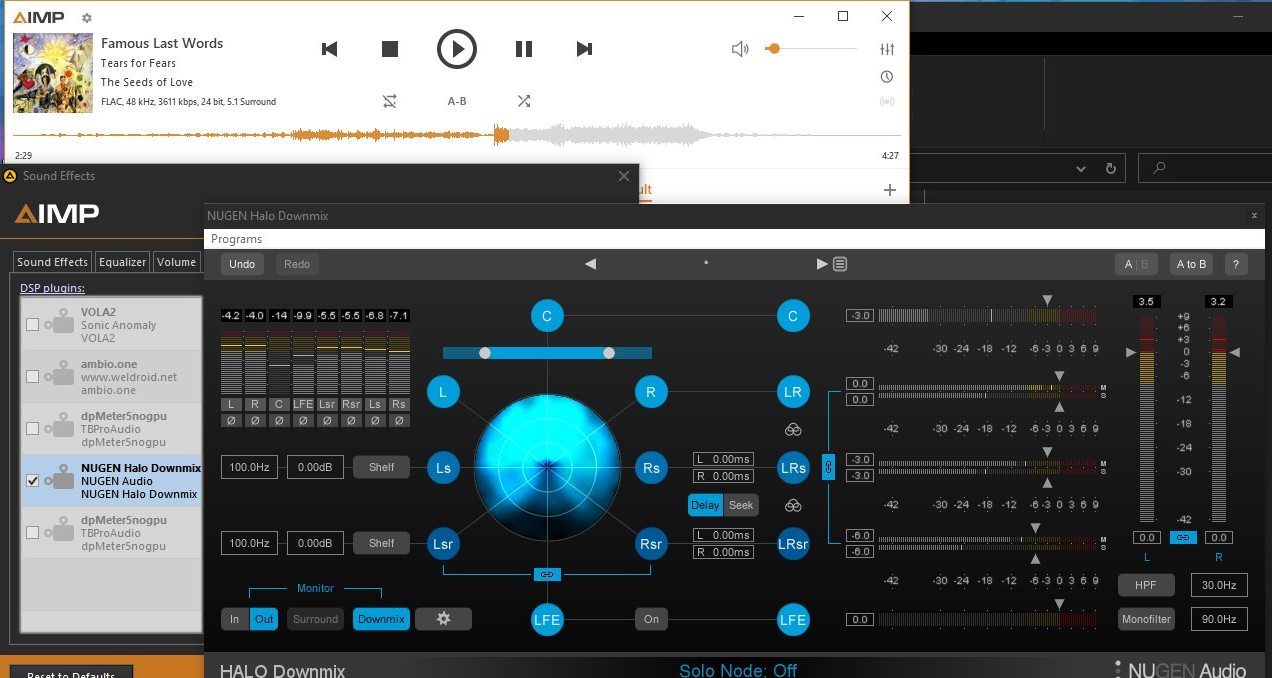Viewport: 1272px width, 678px height.
Task: Toggle the A|B comparison button
Action: pos(1137,264)
